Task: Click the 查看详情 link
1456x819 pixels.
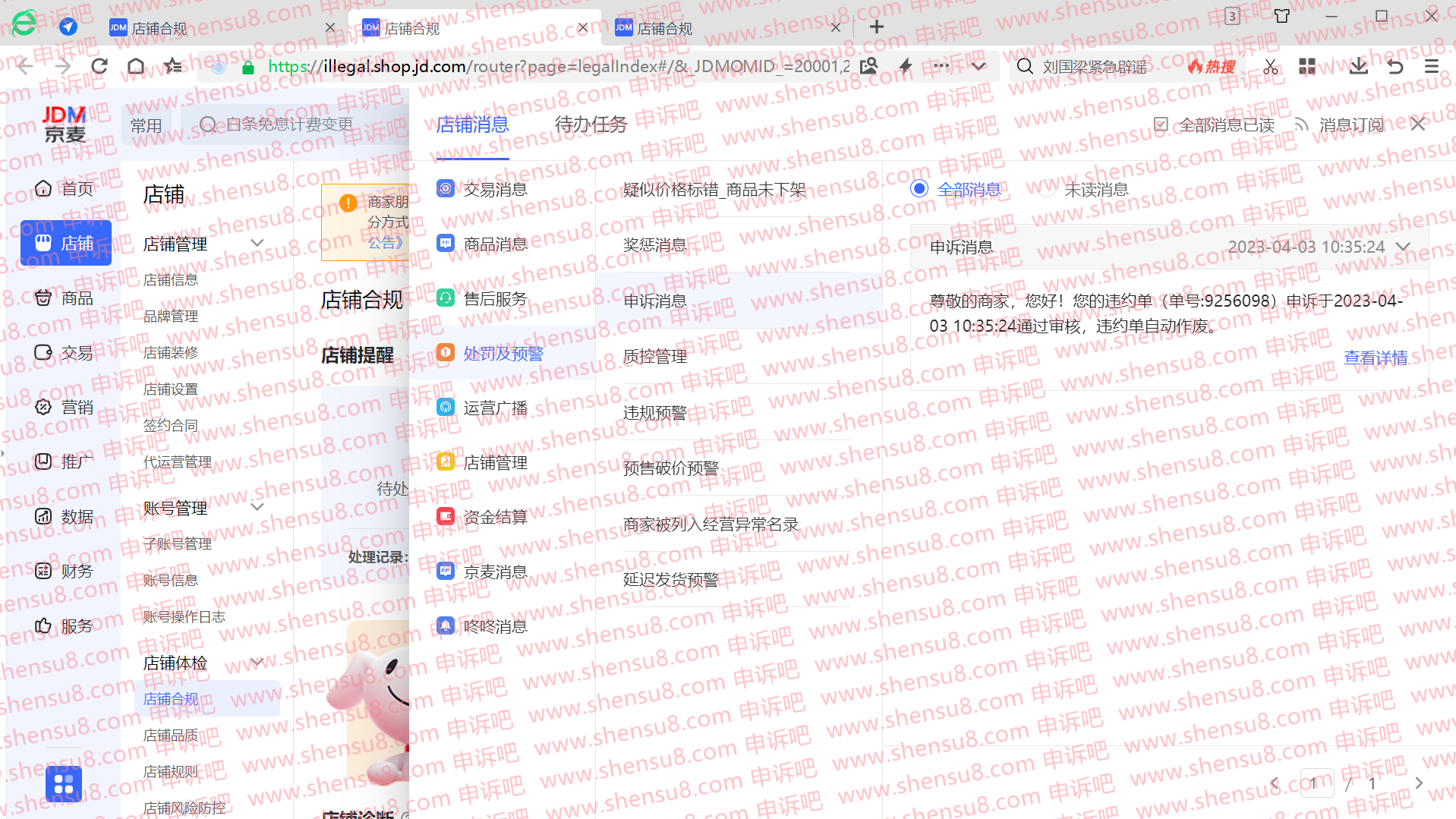Action: click(1376, 358)
